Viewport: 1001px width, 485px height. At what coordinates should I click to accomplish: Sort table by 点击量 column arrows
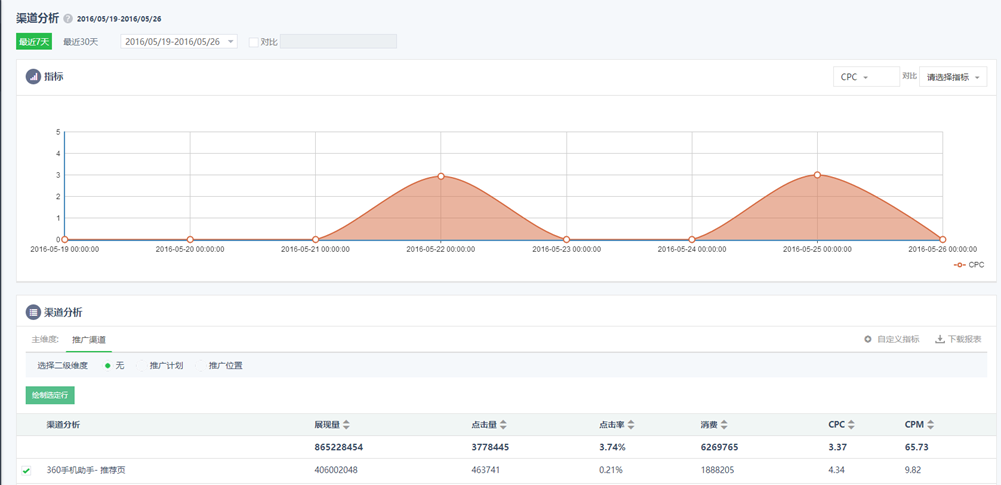click(504, 425)
